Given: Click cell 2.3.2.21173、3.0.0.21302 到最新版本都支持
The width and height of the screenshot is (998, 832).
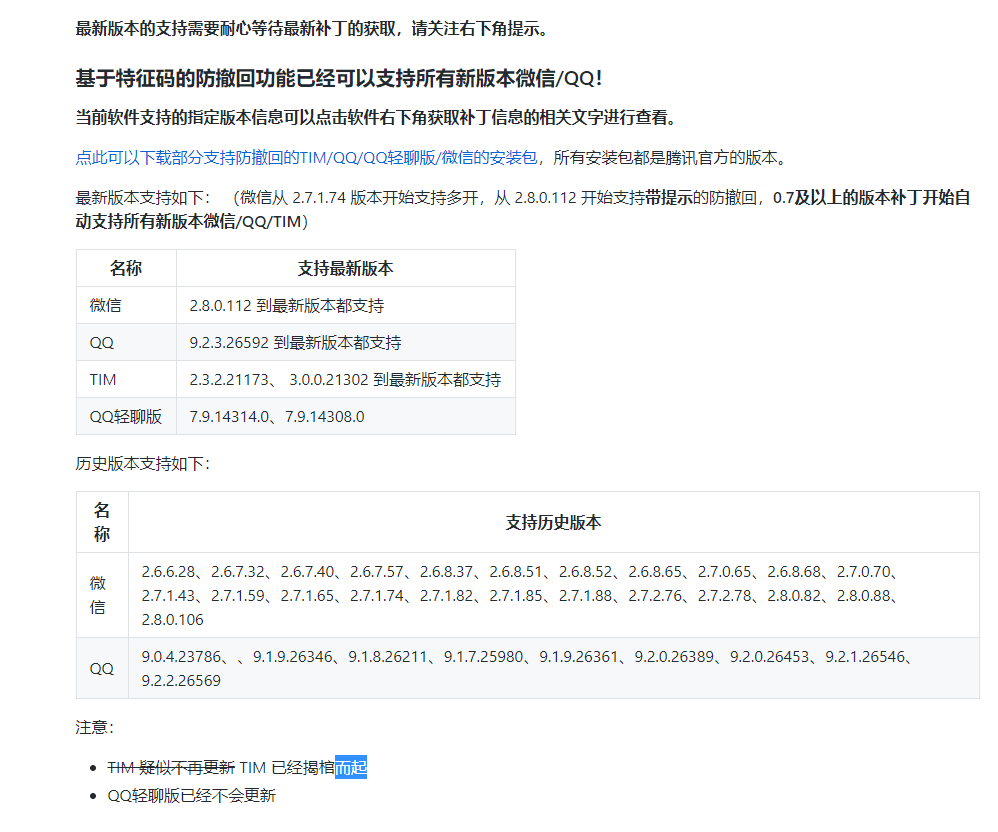Looking at the screenshot, I should click(346, 379).
